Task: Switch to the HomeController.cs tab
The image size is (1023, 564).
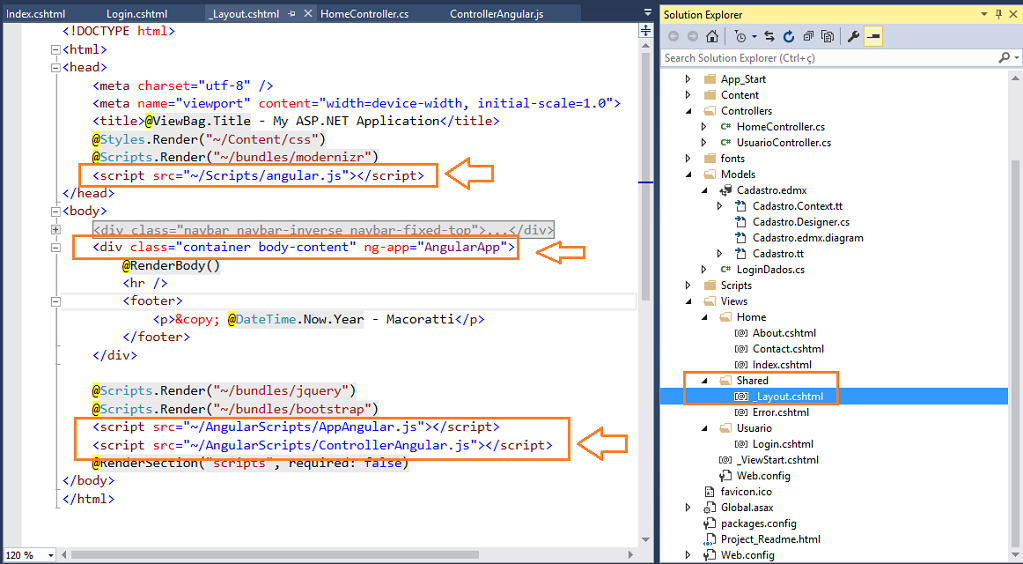Action: pyautogui.click(x=365, y=14)
